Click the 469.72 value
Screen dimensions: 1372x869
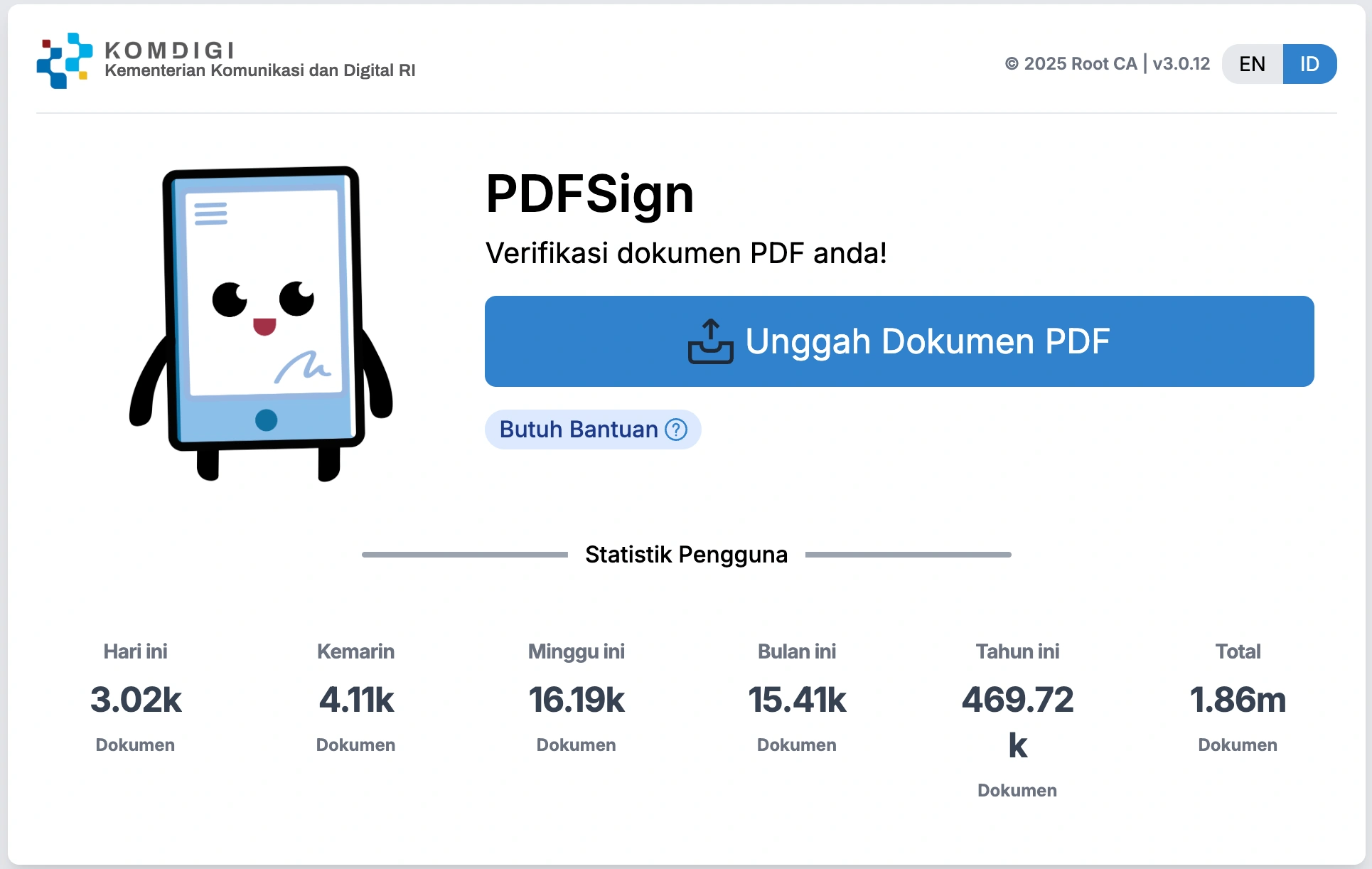point(1017,700)
